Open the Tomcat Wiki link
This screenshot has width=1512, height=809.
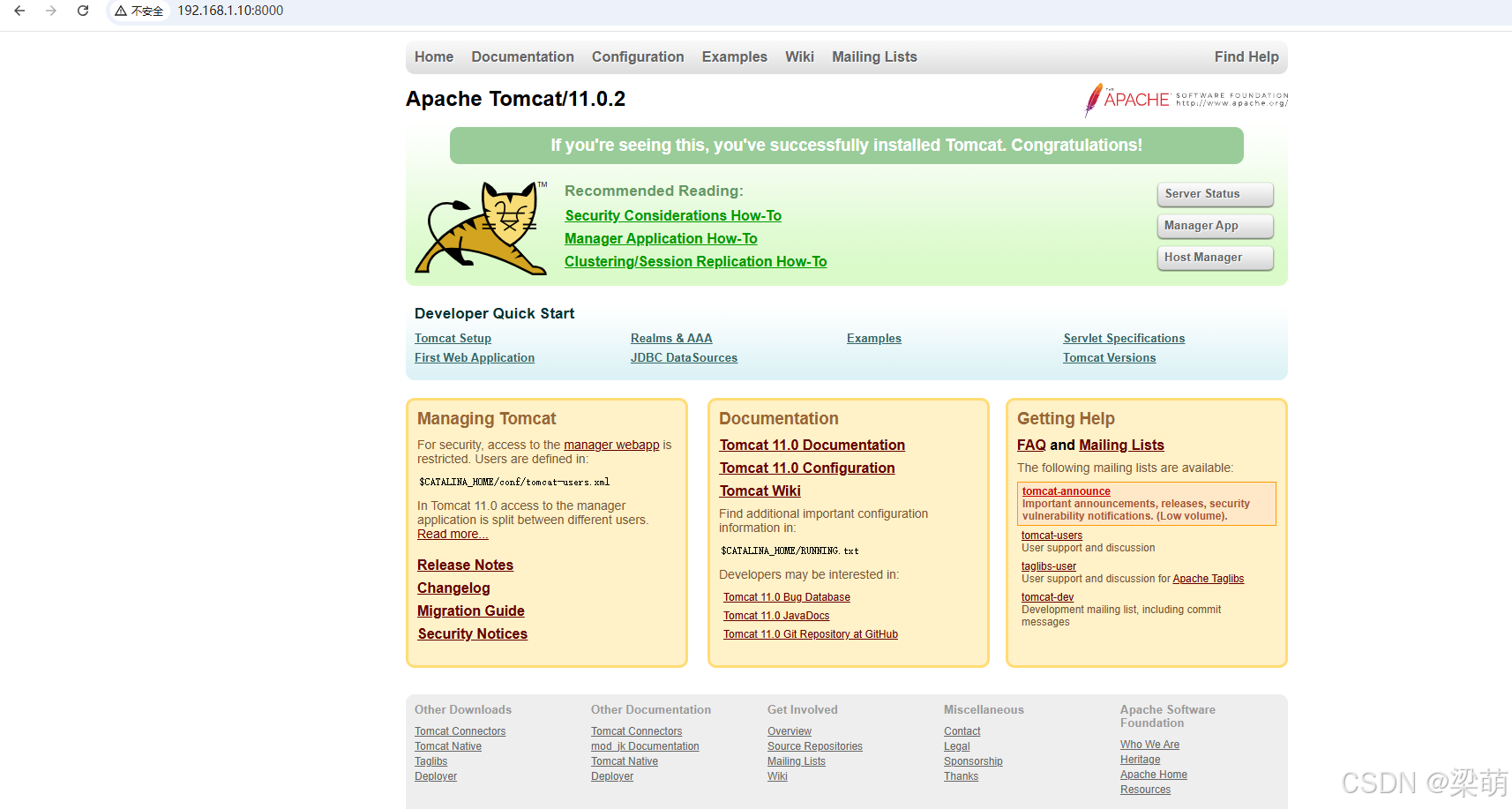(760, 491)
